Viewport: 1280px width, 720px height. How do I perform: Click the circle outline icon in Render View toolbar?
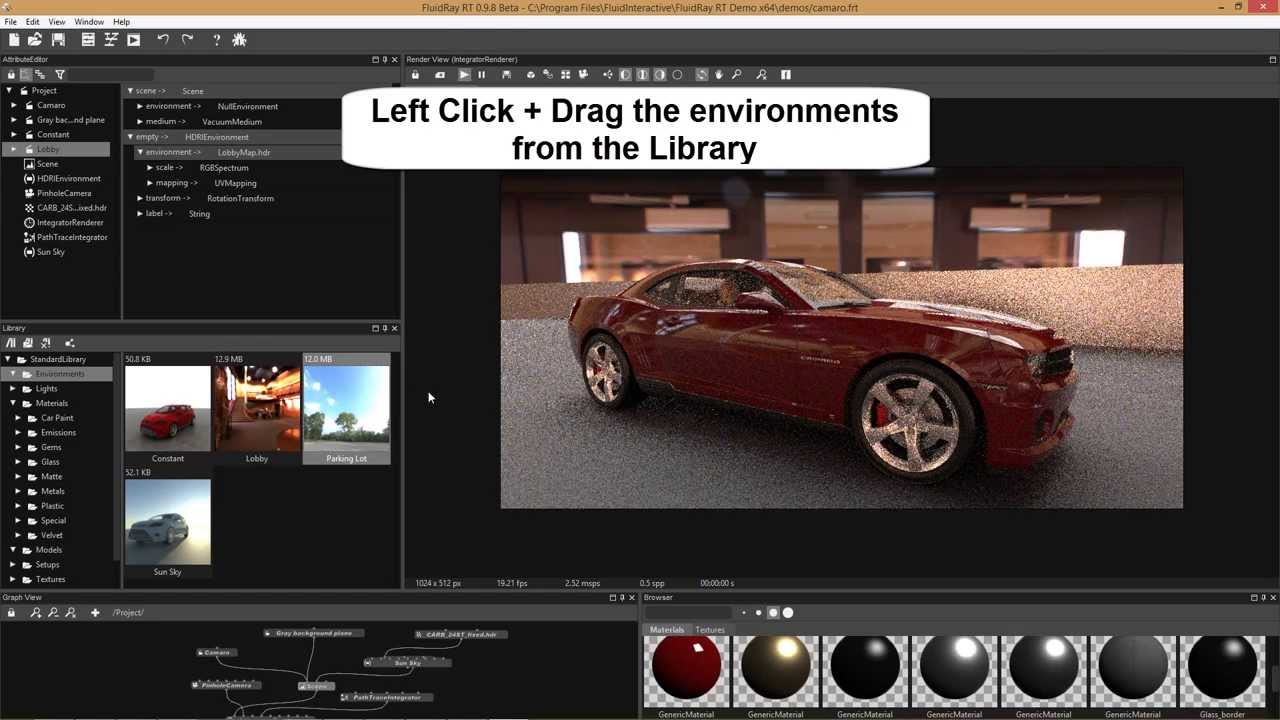(x=677, y=74)
